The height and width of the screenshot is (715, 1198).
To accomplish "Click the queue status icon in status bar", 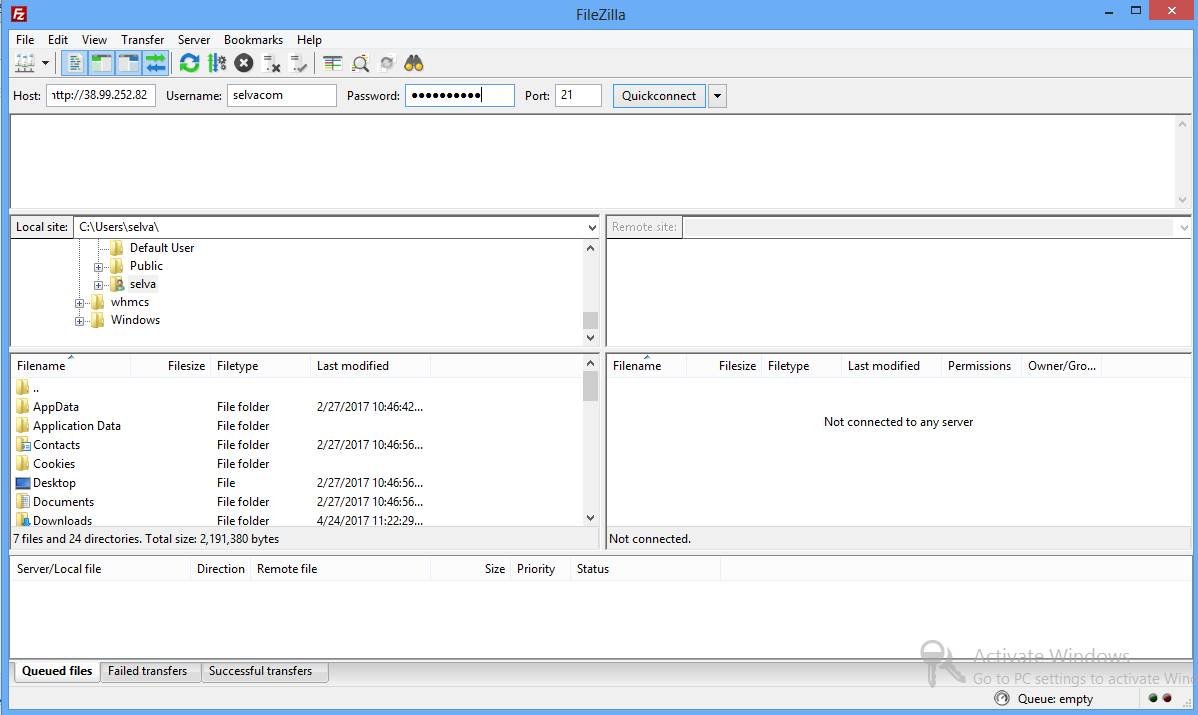I will click(1002, 698).
